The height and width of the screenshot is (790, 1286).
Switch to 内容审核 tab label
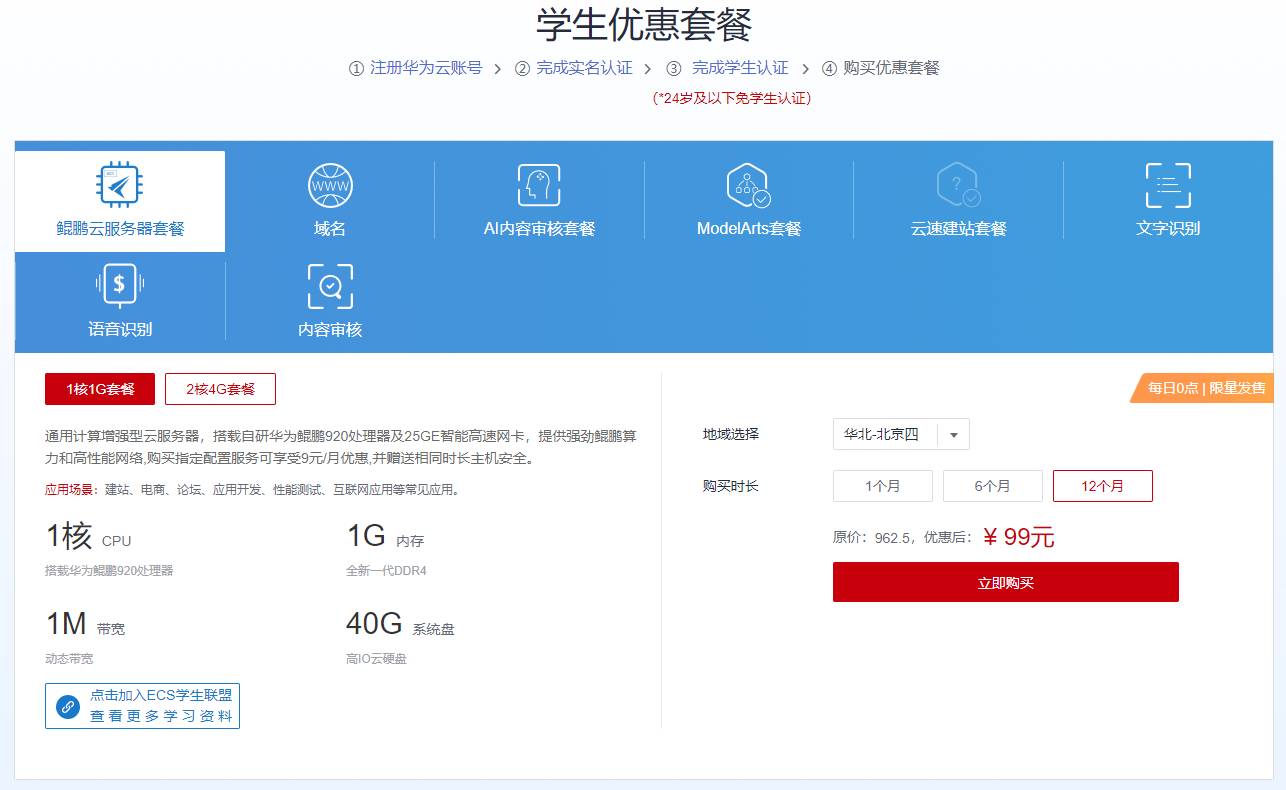330,329
